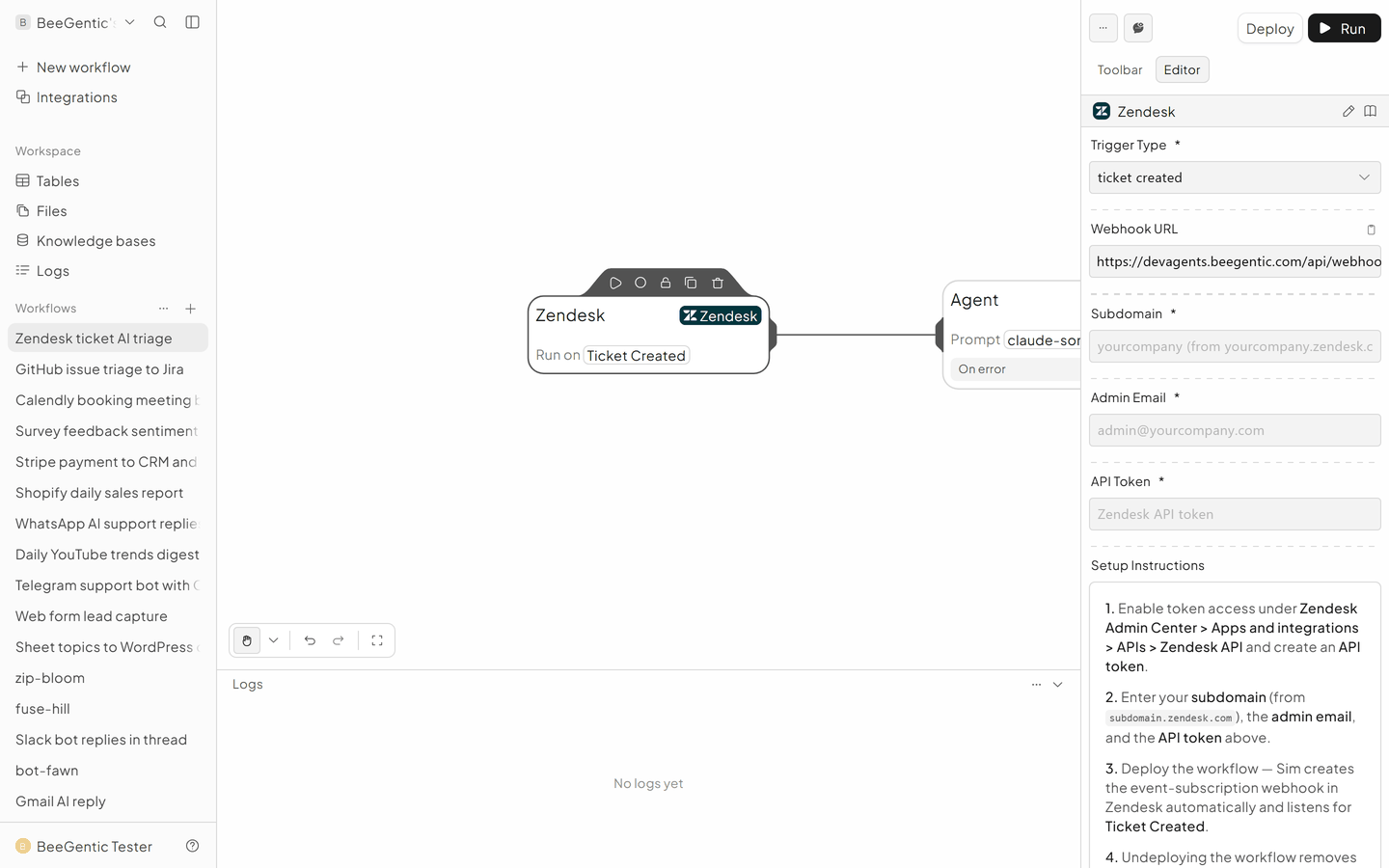The height and width of the screenshot is (868, 1389).
Task: Add a workflow with plus icon
Action: coord(191,309)
